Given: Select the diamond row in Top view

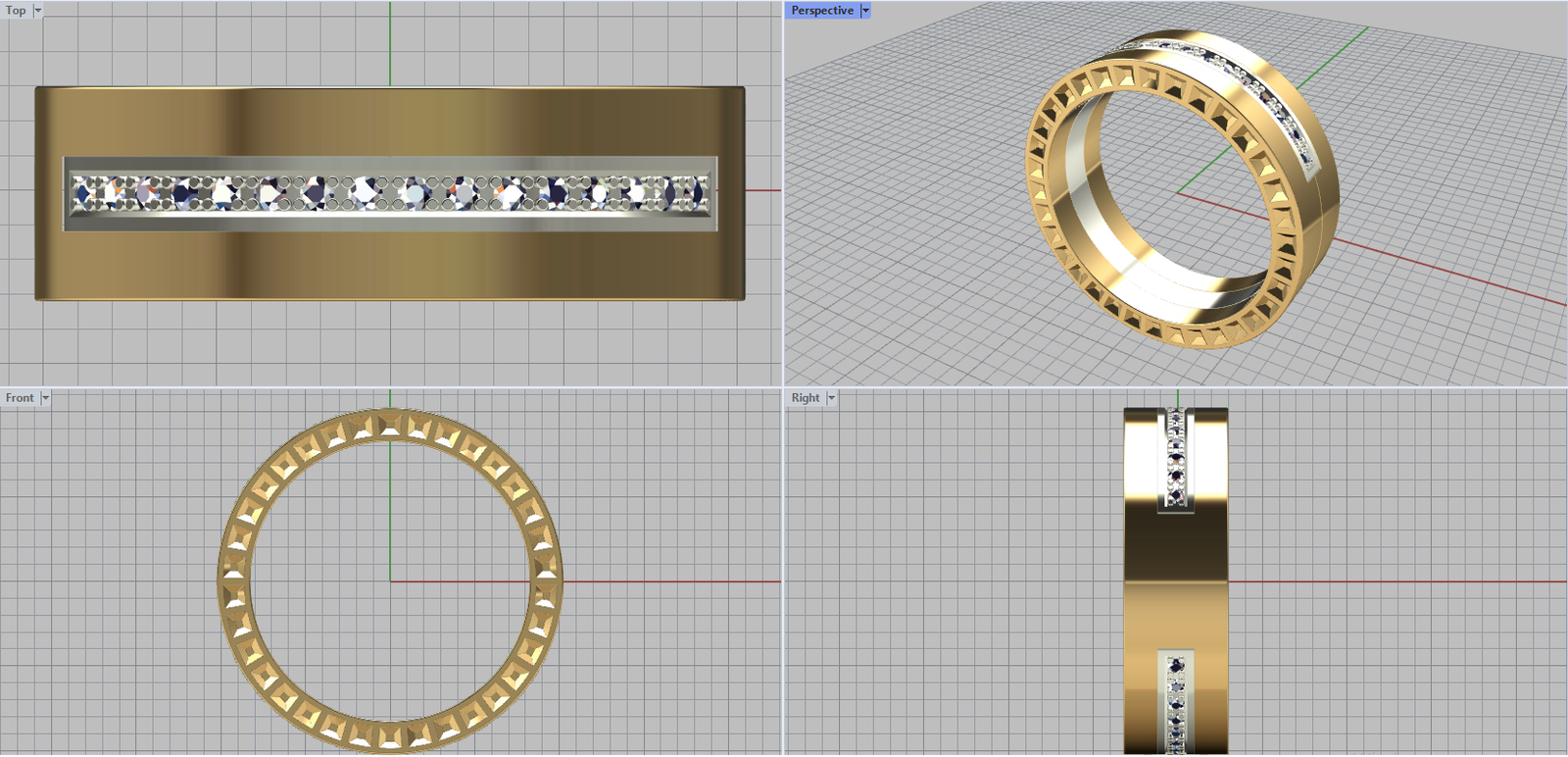Looking at the screenshot, I should 390,193.
